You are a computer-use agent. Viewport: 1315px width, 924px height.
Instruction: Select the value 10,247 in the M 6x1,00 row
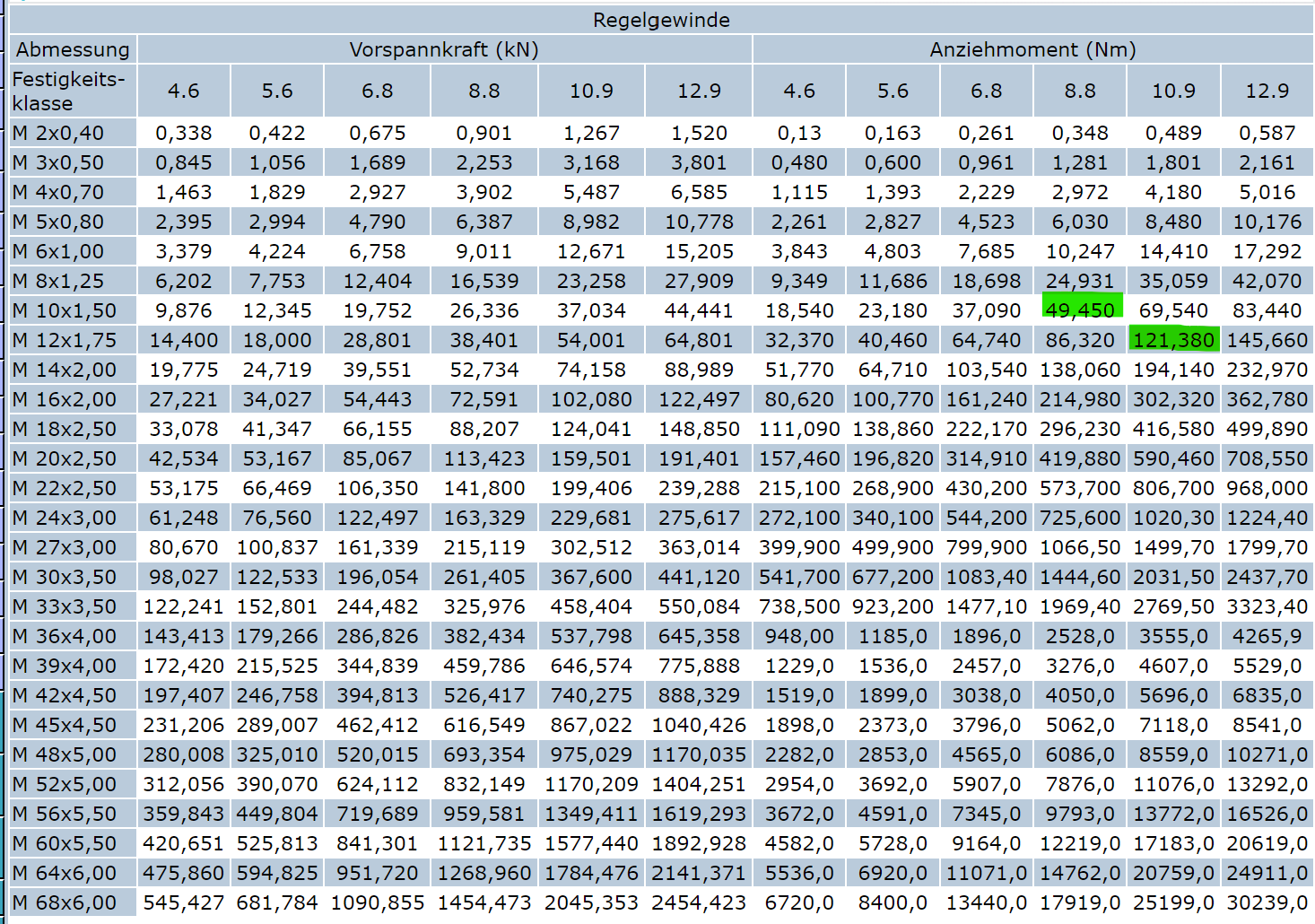click(1080, 251)
